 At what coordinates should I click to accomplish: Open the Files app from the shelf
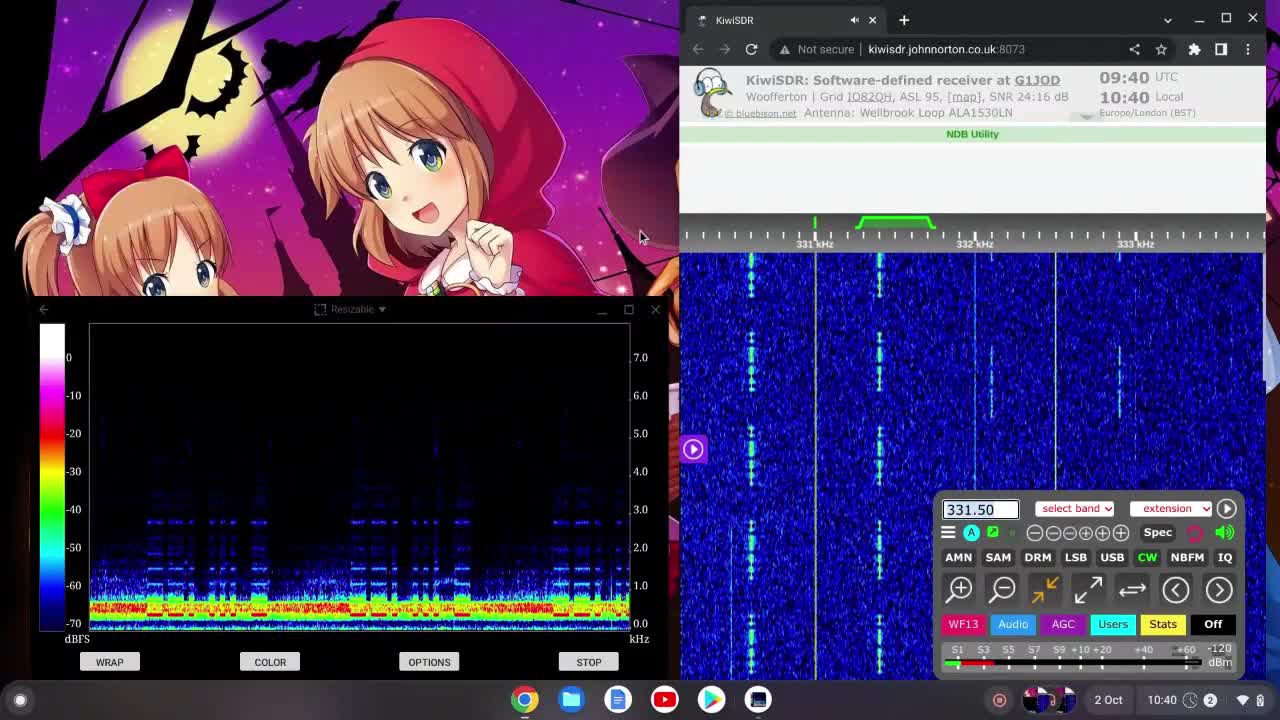point(572,699)
